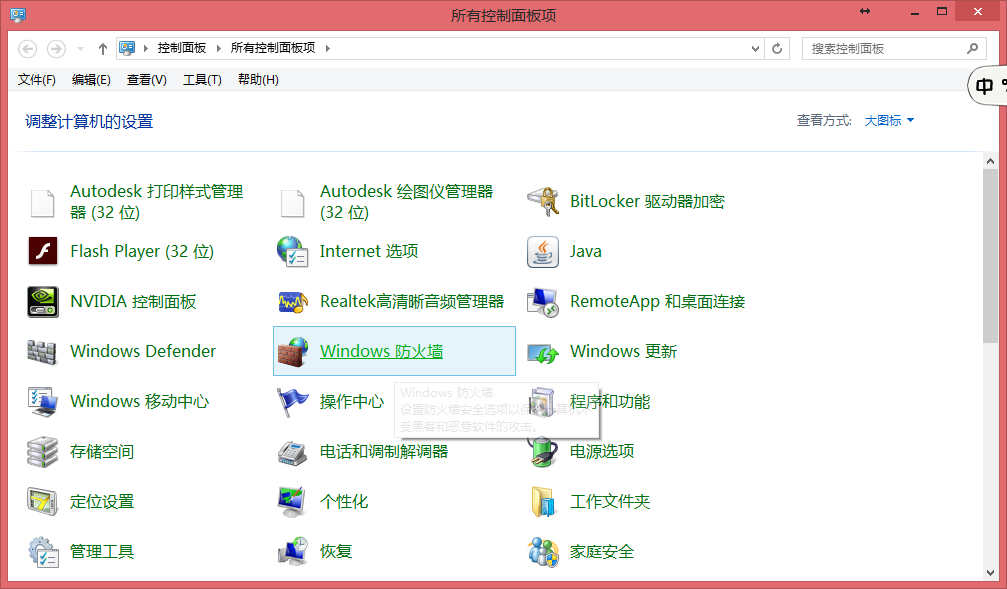This screenshot has width=1007, height=589.
Task: Expand the chevron after 所有控制面板项
Action: click(x=328, y=48)
